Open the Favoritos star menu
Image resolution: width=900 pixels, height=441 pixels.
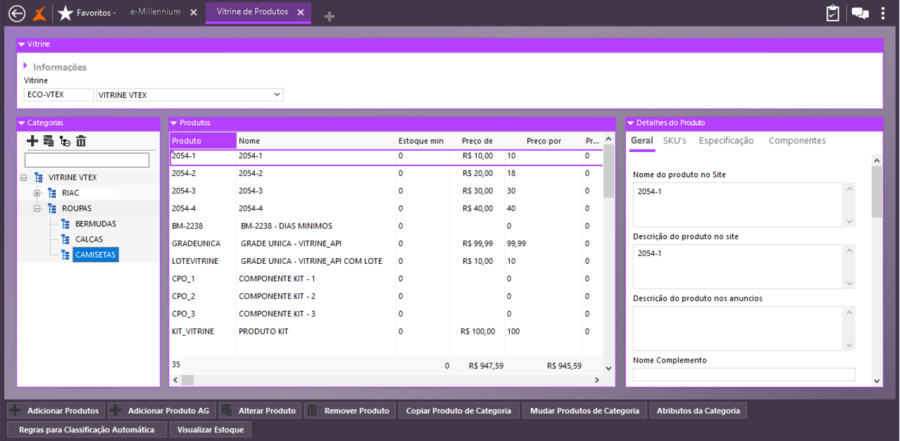(87, 13)
